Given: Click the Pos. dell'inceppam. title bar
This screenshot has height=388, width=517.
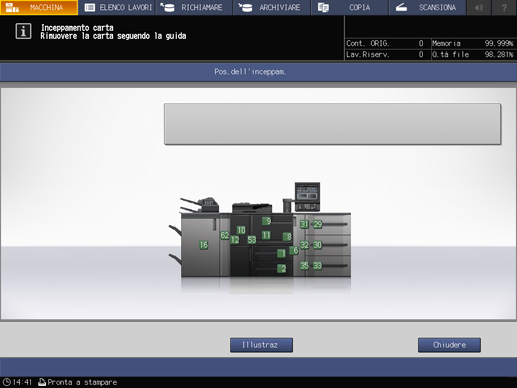Looking at the screenshot, I should click(x=258, y=72).
